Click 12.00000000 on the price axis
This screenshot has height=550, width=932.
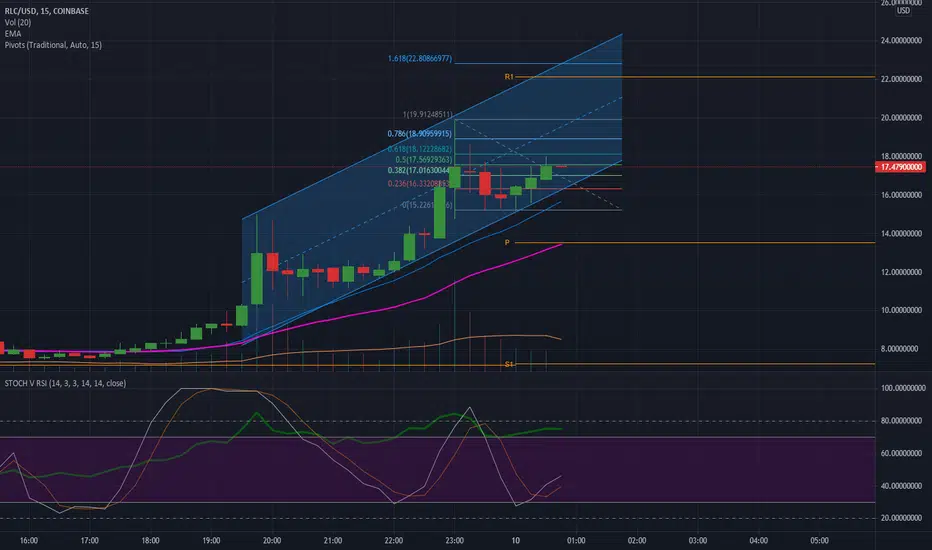tap(901, 272)
